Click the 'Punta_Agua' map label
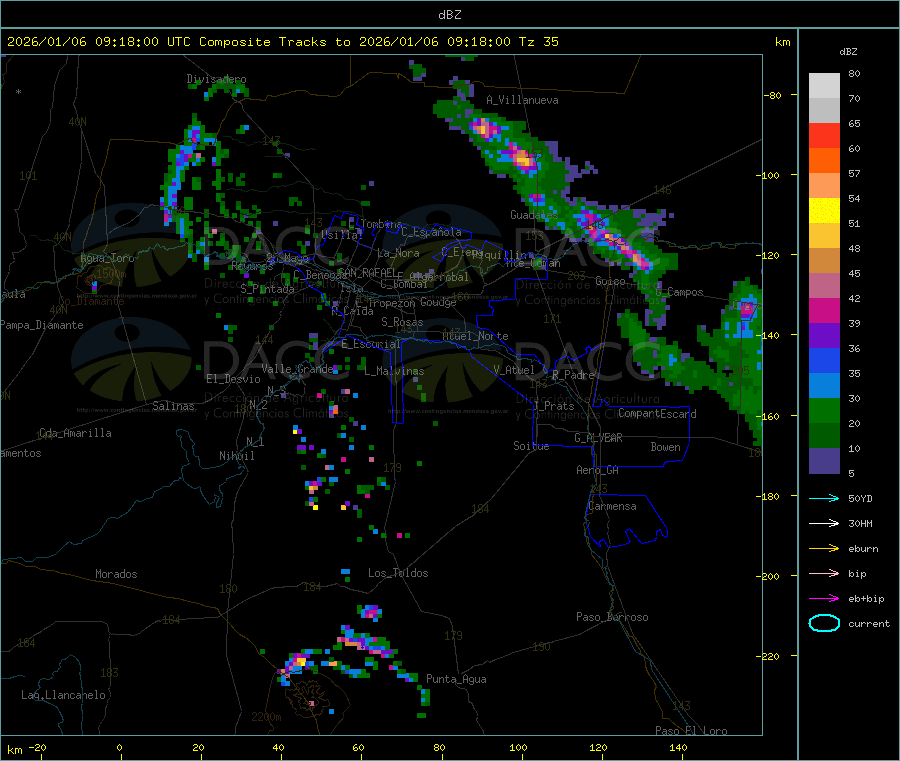This screenshot has width=900, height=761. pyautogui.click(x=456, y=679)
